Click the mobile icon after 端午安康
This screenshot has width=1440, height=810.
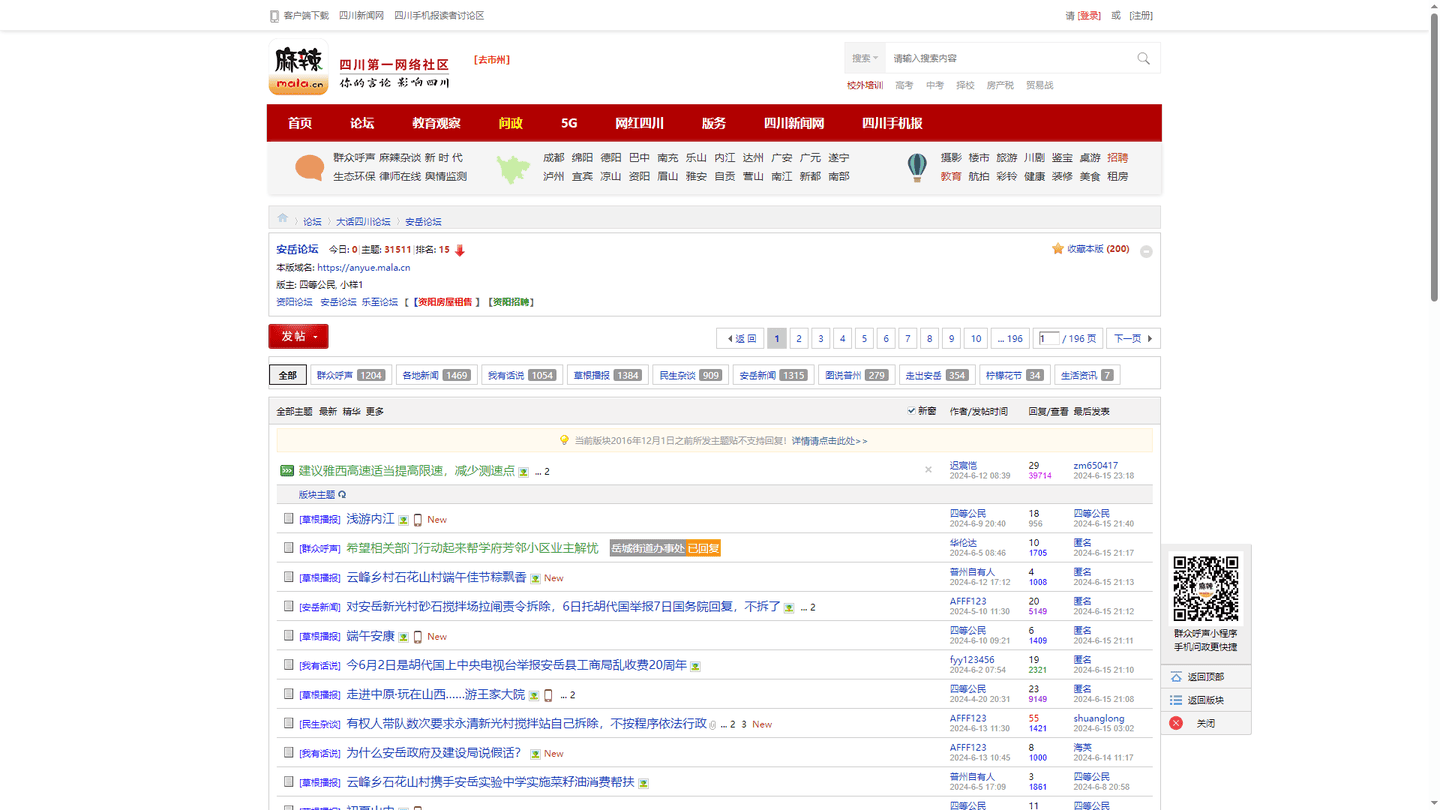point(418,637)
